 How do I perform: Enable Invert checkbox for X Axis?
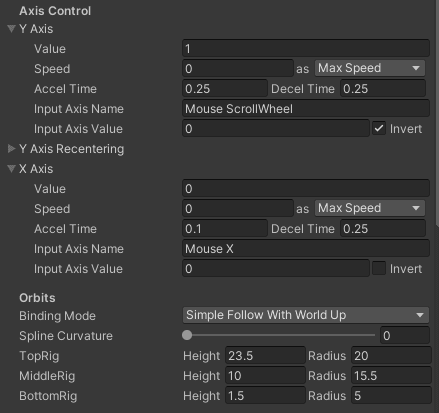tap(379, 269)
